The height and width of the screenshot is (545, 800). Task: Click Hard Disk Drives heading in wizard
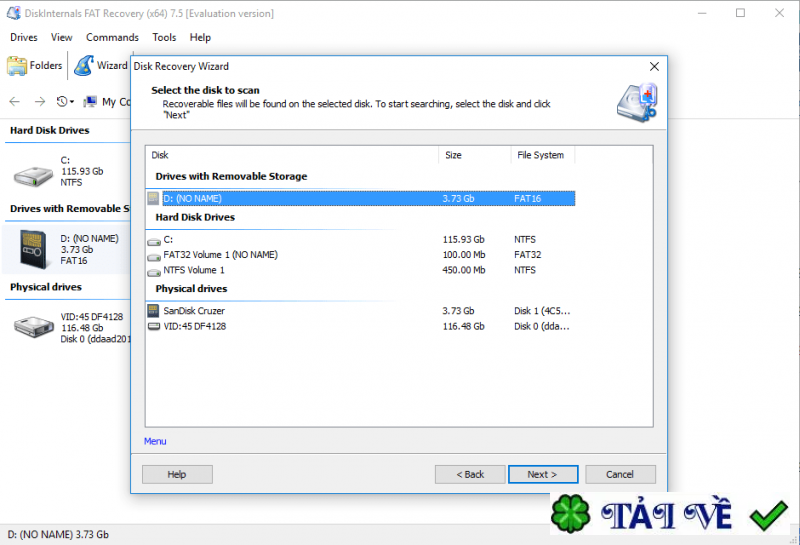[195, 217]
